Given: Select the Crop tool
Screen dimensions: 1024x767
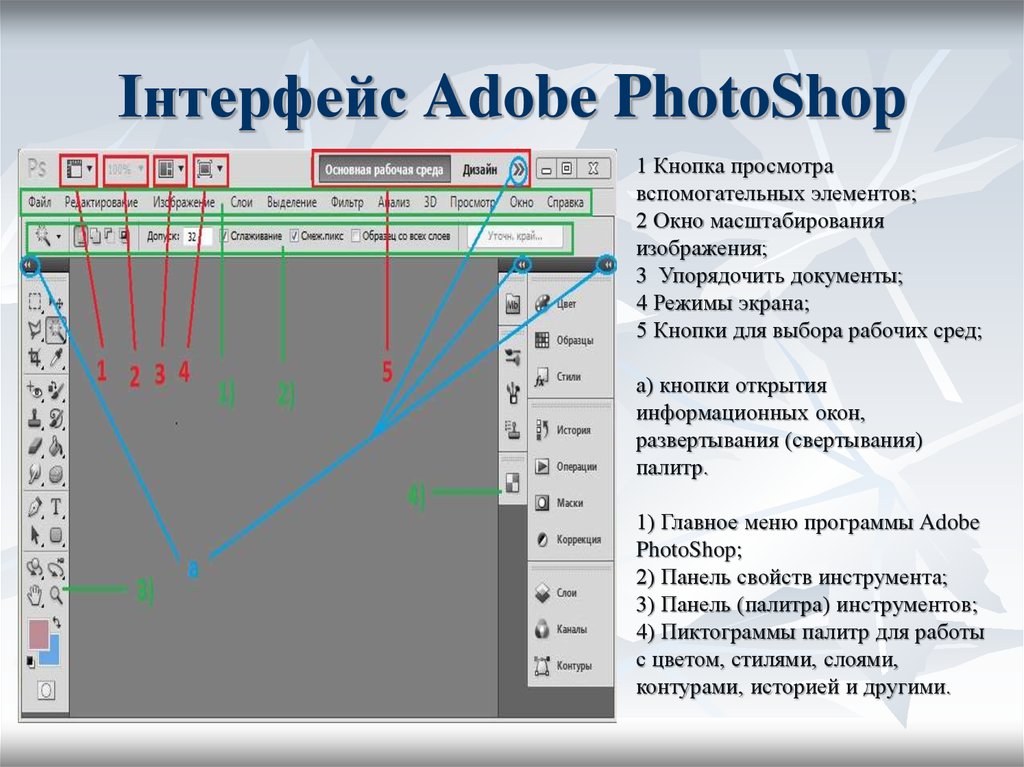Looking at the screenshot, I should [x=35, y=357].
